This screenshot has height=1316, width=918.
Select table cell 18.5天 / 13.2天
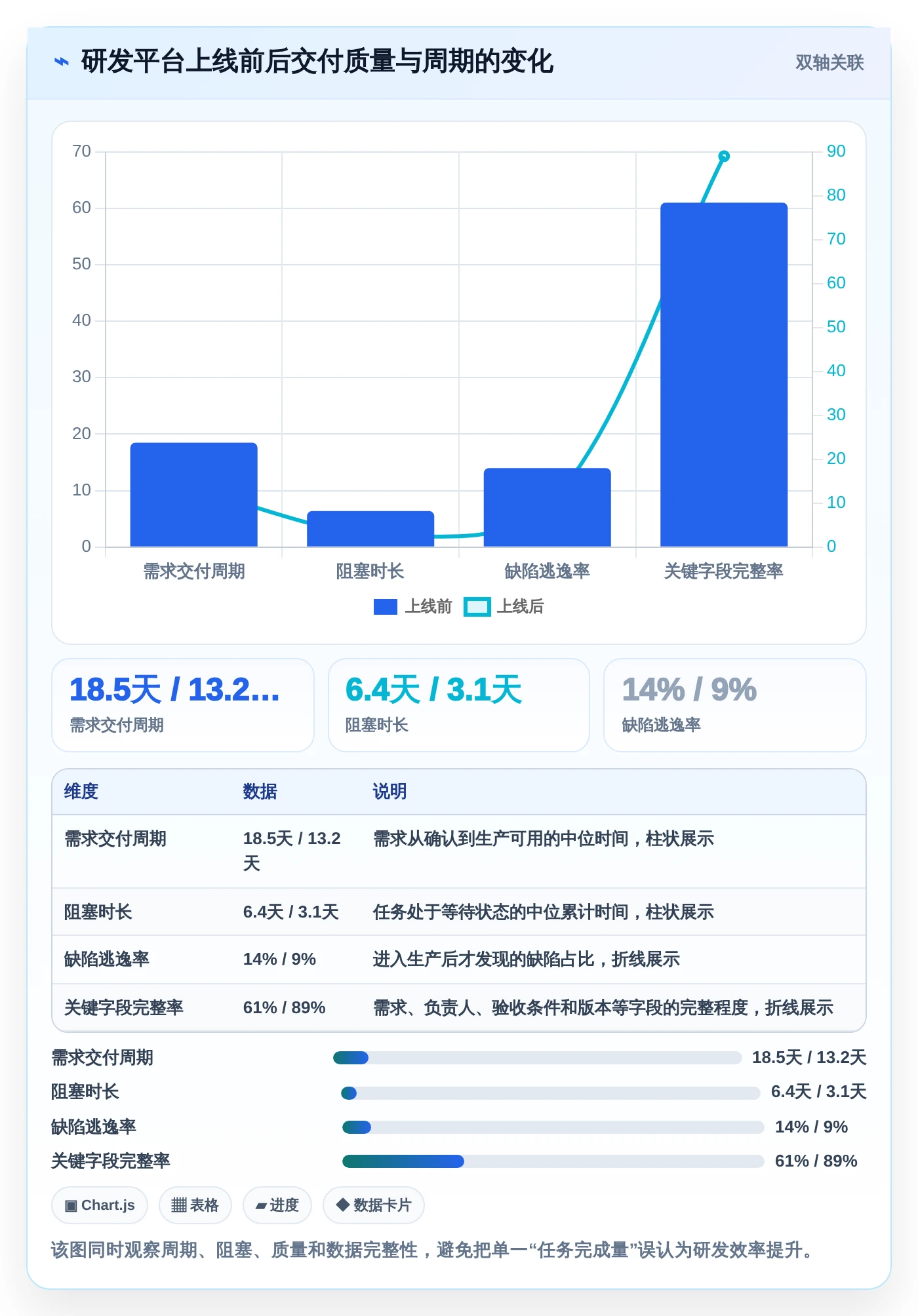pyautogui.click(x=292, y=851)
